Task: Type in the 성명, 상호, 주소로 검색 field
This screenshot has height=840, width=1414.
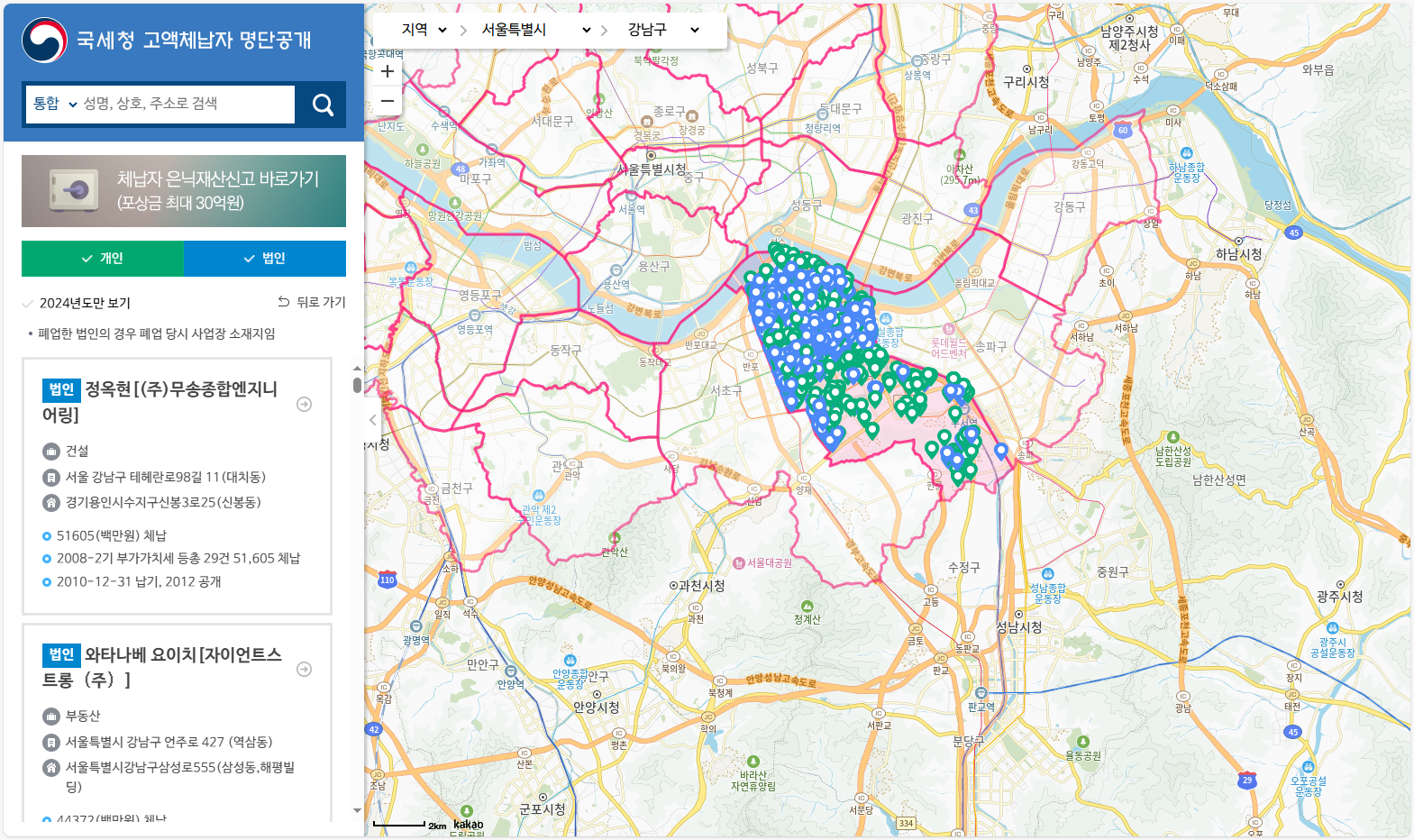Action: point(187,104)
